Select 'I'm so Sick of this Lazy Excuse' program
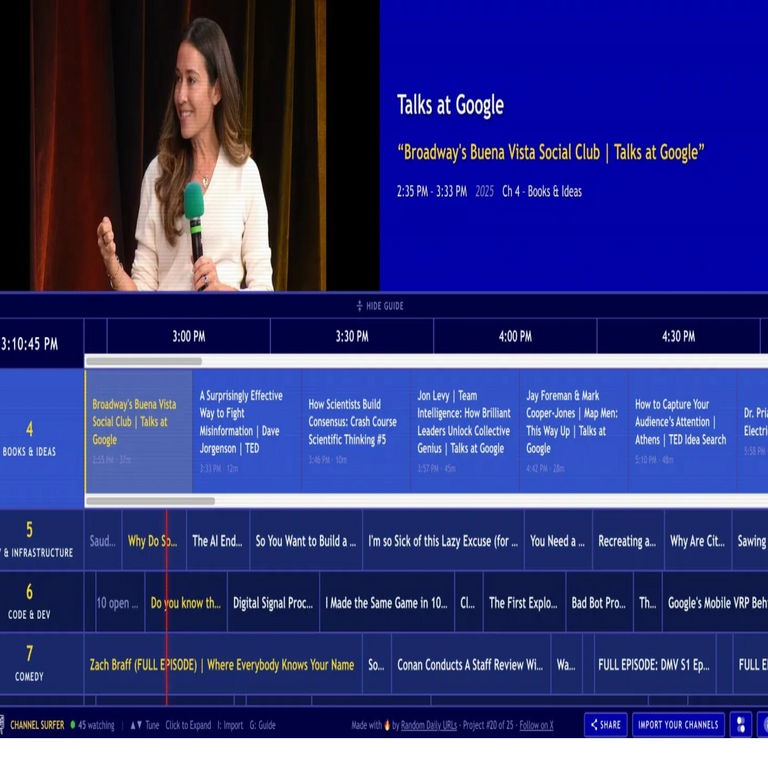The height and width of the screenshot is (768, 768). pos(443,541)
